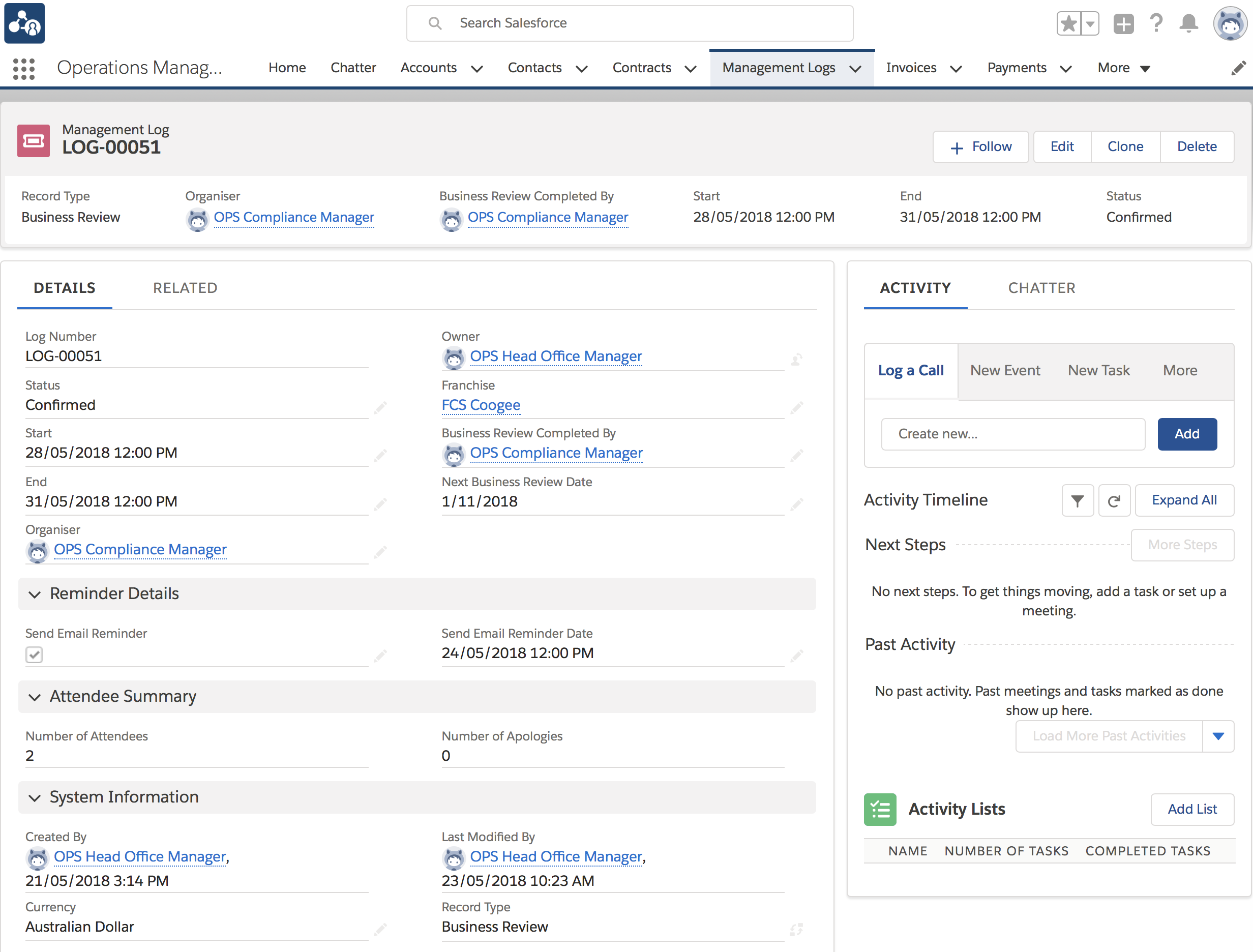Edit Next Business Review Date pencil icon

coord(797,504)
